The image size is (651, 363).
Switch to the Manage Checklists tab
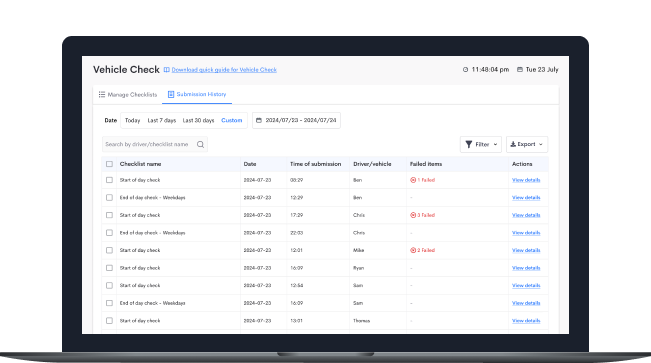[128, 95]
